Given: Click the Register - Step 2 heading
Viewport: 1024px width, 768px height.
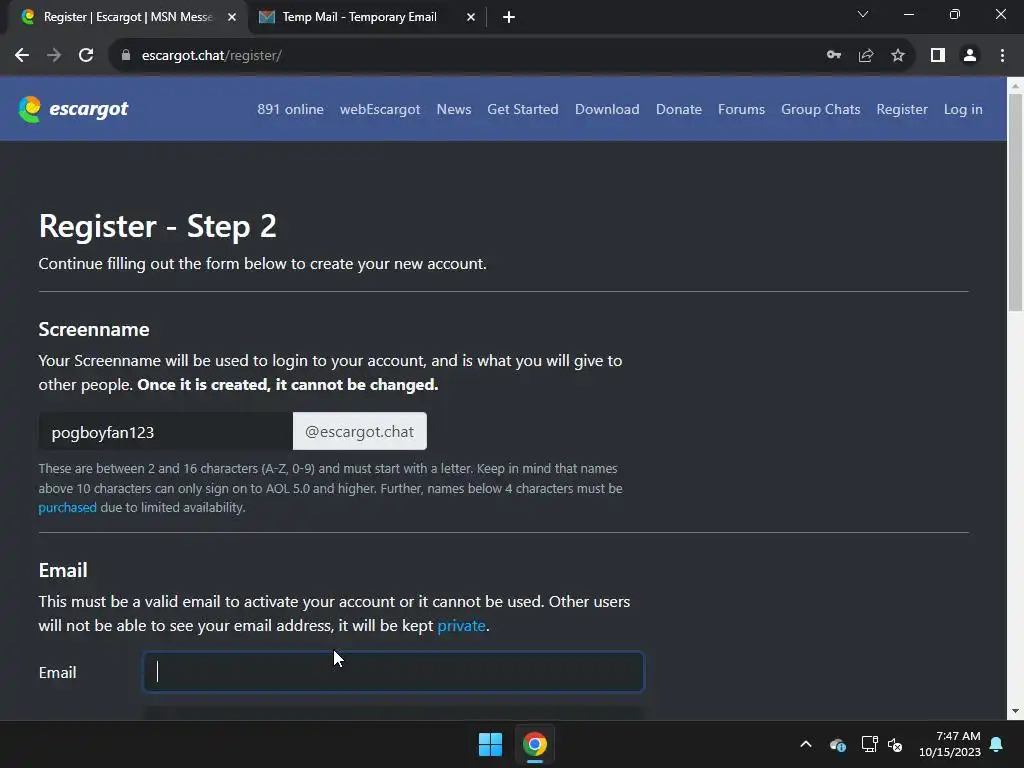Looking at the screenshot, I should coord(157,227).
